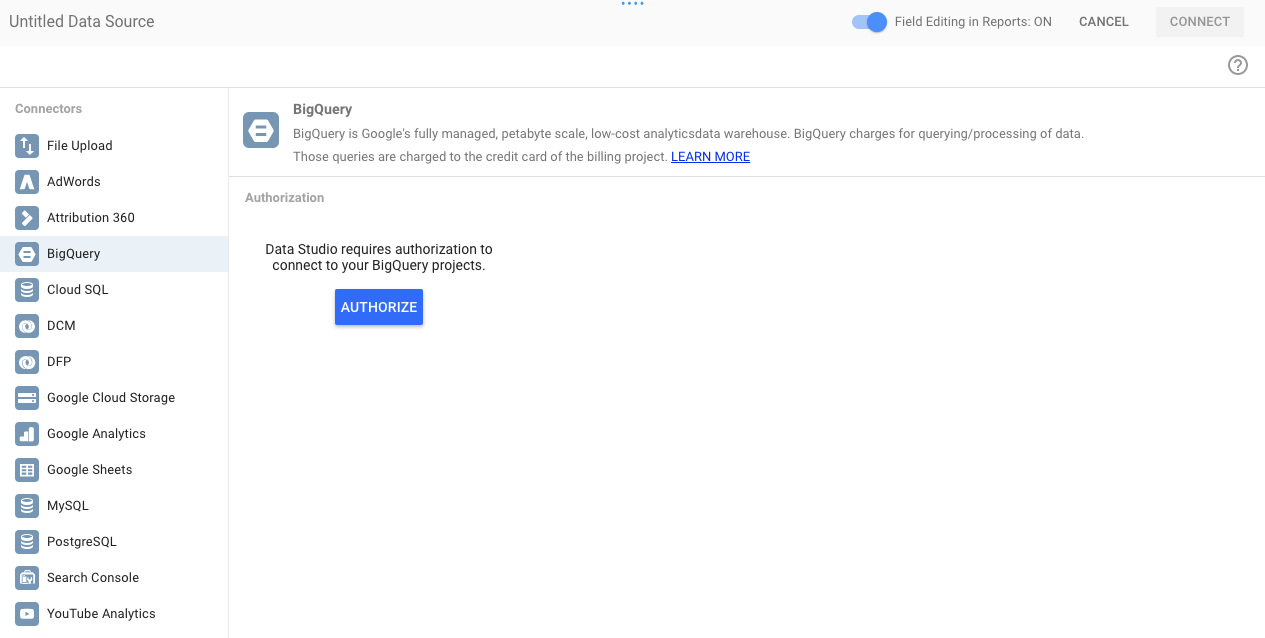Image resolution: width=1265 pixels, height=638 pixels.
Task: Choose the PostgreSQL connector entry
Action: pos(82,542)
